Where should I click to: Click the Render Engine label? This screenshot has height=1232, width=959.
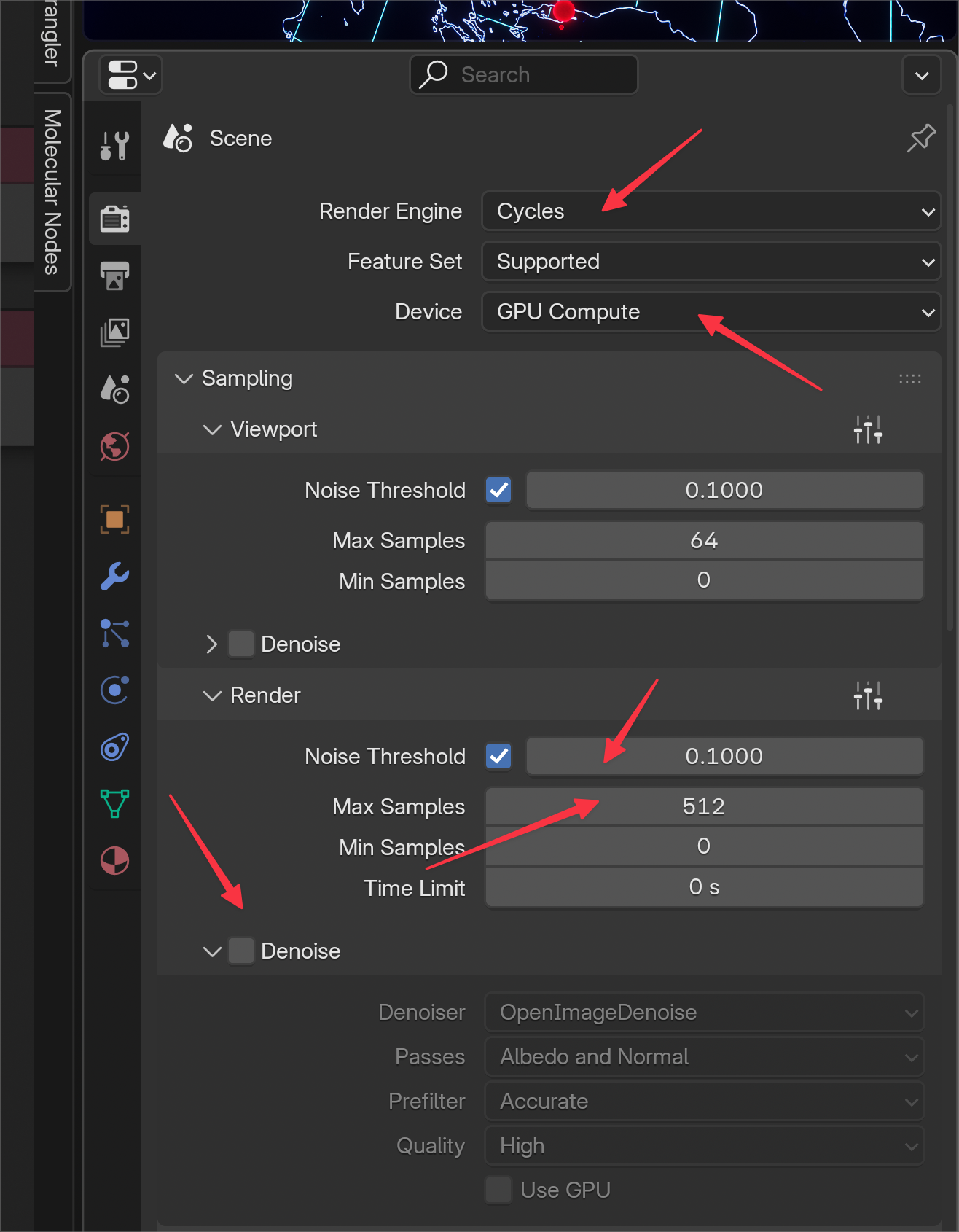(391, 211)
